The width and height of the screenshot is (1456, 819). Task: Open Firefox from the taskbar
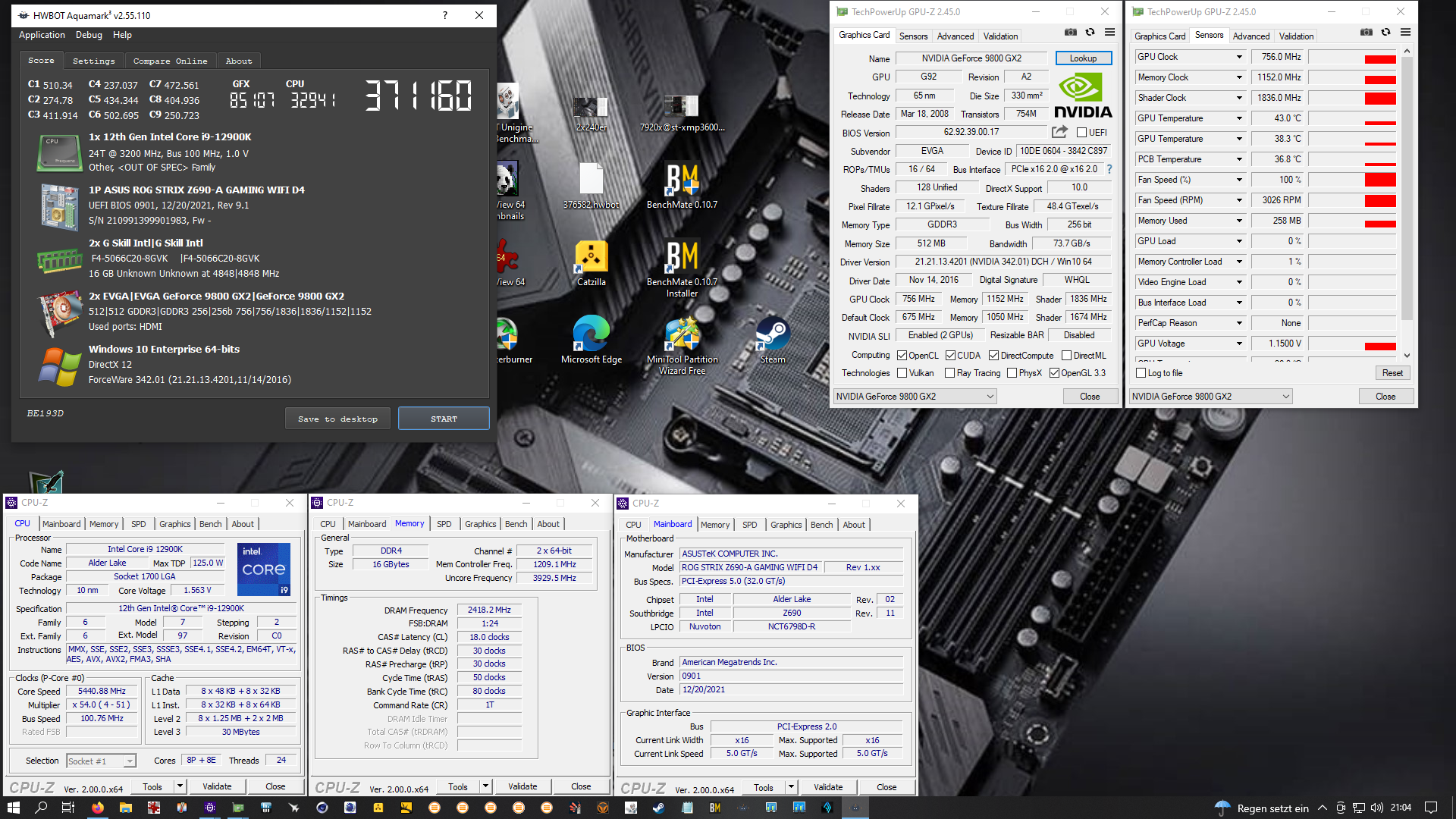[98, 808]
